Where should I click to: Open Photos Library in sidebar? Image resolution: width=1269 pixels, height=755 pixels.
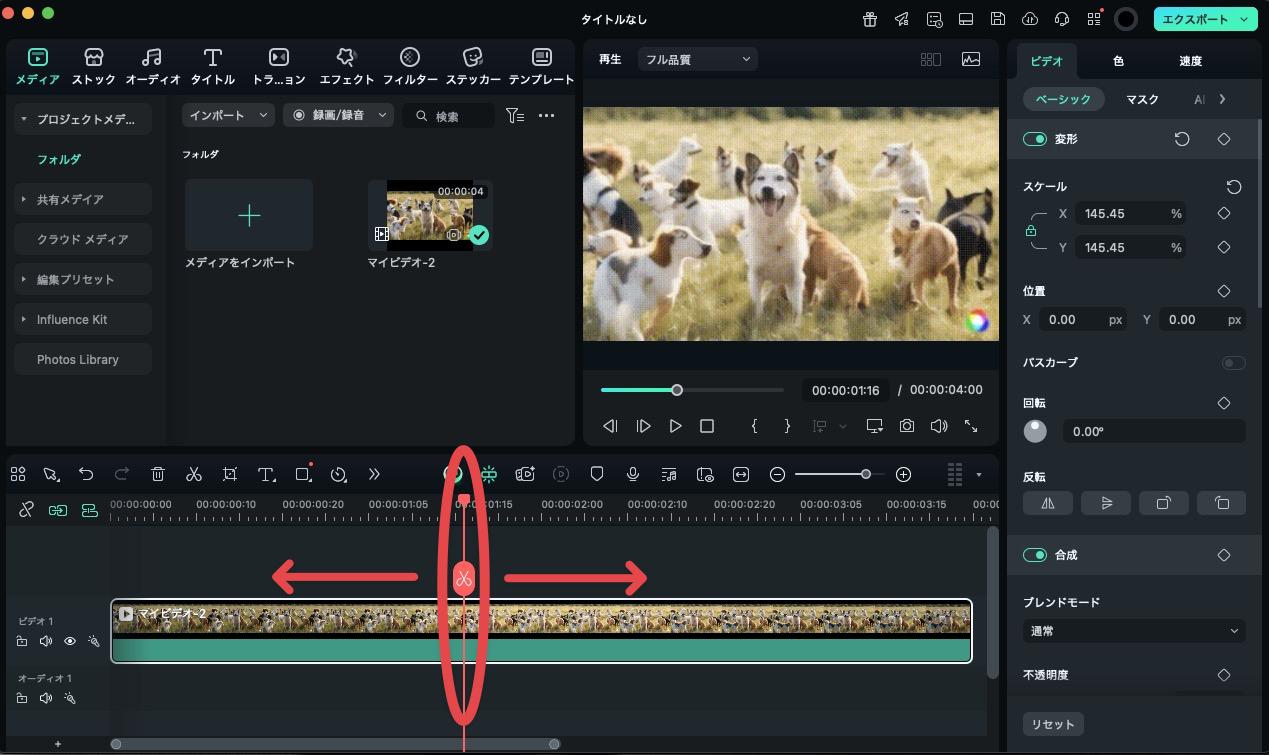coord(83,359)
